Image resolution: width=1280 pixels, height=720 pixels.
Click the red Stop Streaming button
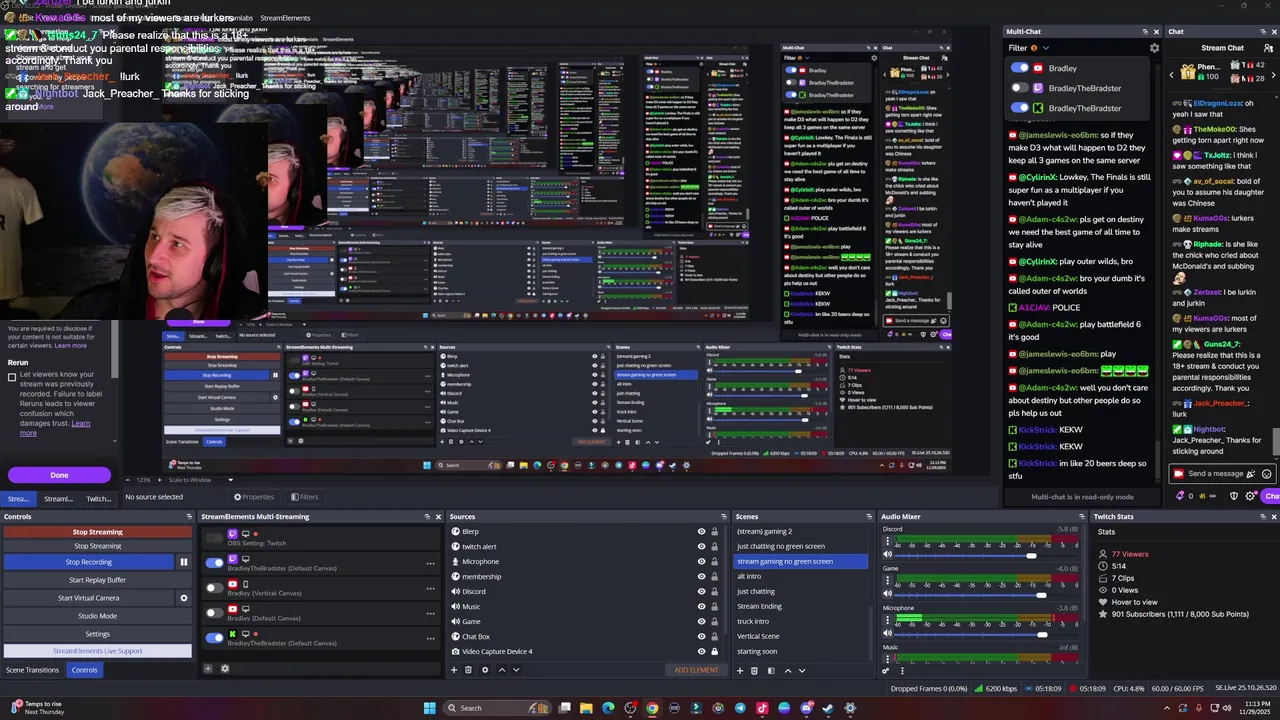click(x=98, y=532)
